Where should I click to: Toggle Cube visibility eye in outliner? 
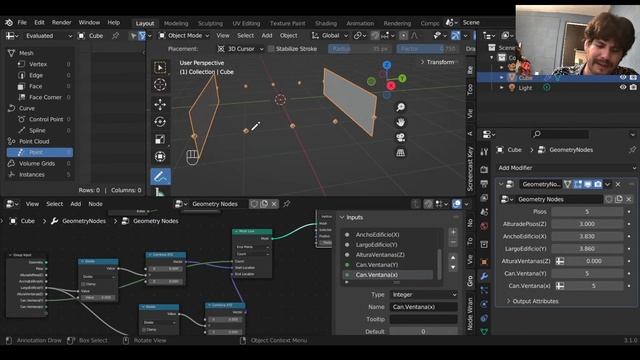(622, 77)
